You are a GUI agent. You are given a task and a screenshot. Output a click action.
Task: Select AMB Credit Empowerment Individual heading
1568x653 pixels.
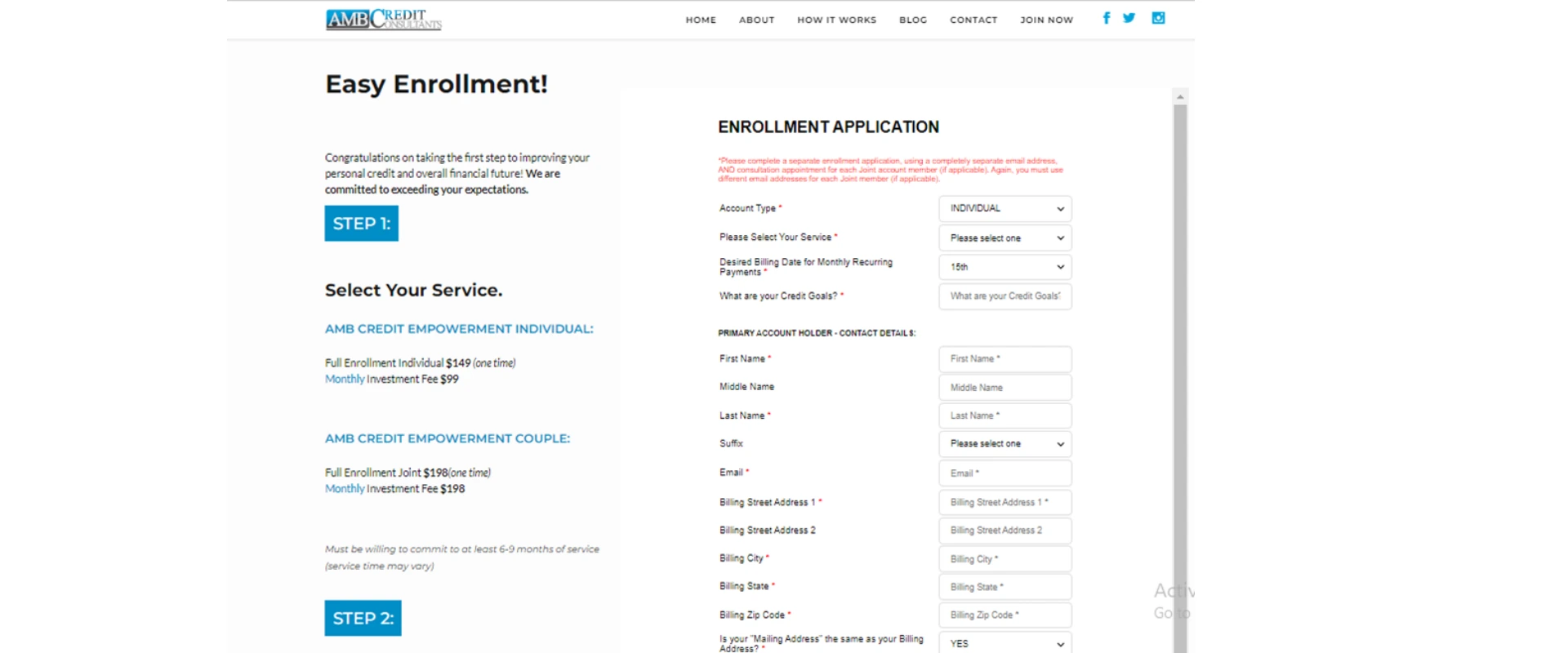pos(459,329)
